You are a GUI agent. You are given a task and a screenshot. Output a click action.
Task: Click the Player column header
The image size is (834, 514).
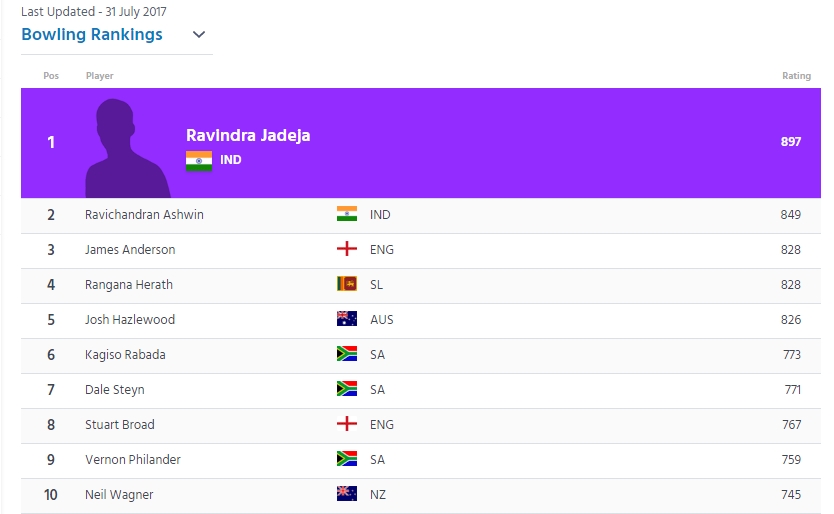100,76
